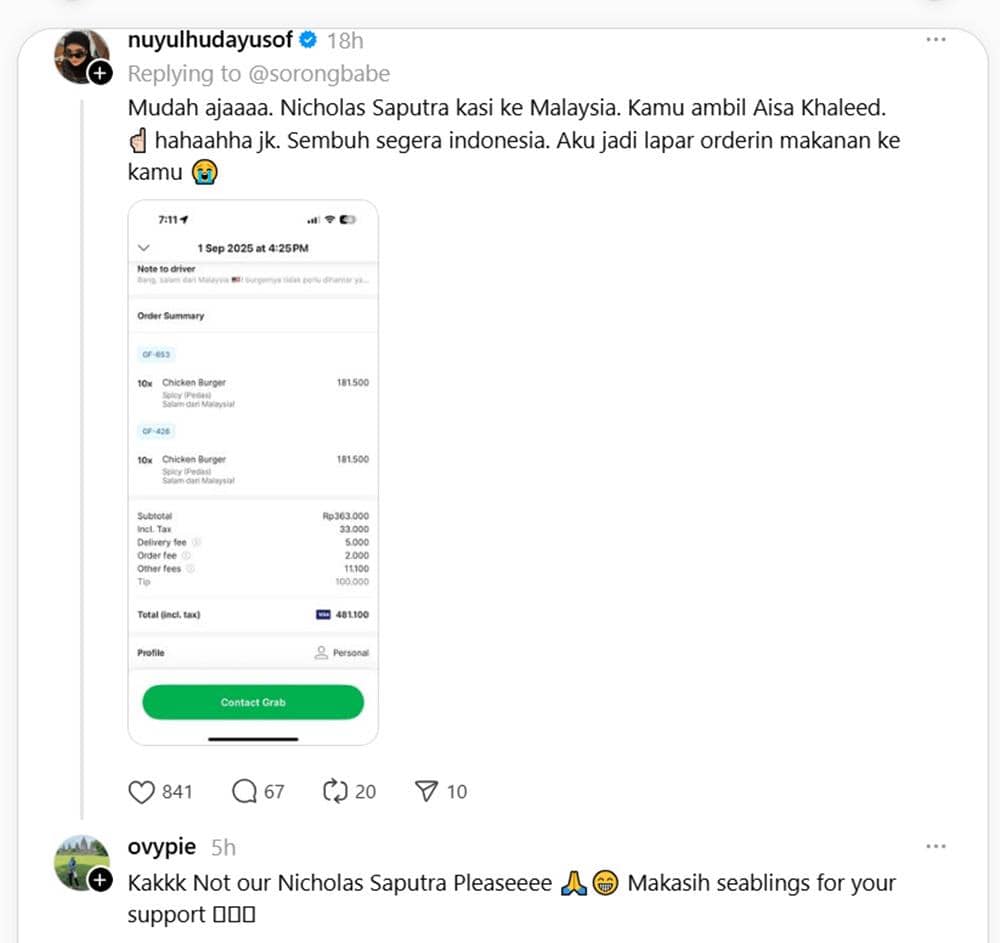This screenshot has height=943, width=1000.
Task: Open more options for ovypie reply
Action: coord(936,846)
